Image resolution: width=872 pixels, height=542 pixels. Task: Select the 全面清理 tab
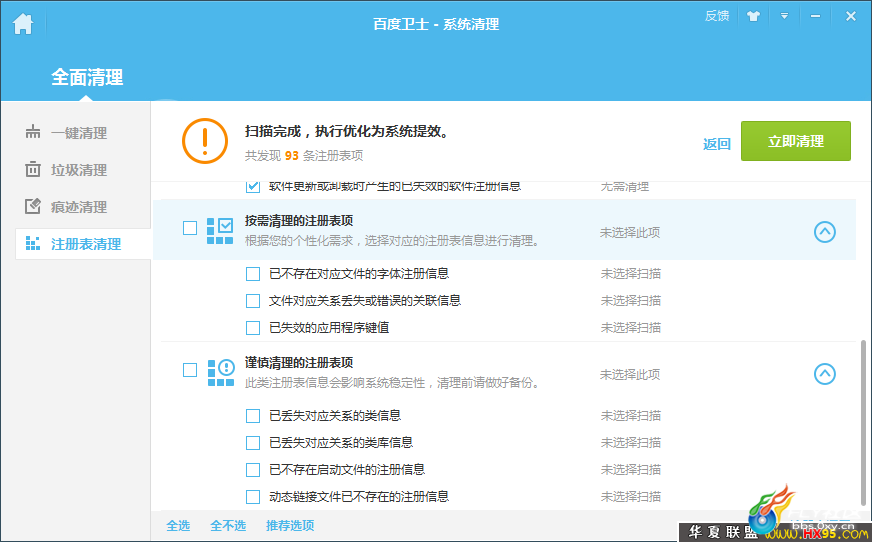87,77
